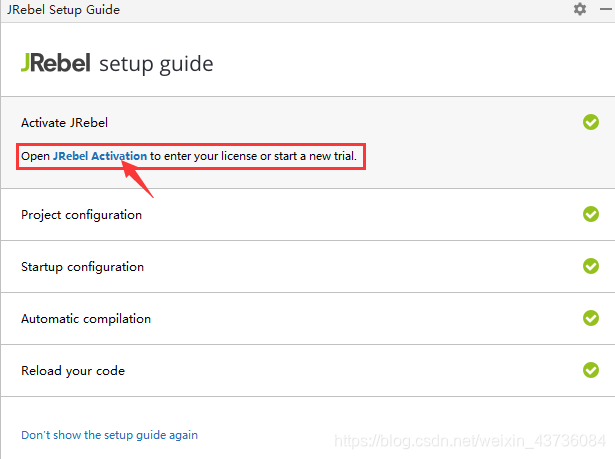Click the text 'to enter your license or start a new trial.'

253,156
